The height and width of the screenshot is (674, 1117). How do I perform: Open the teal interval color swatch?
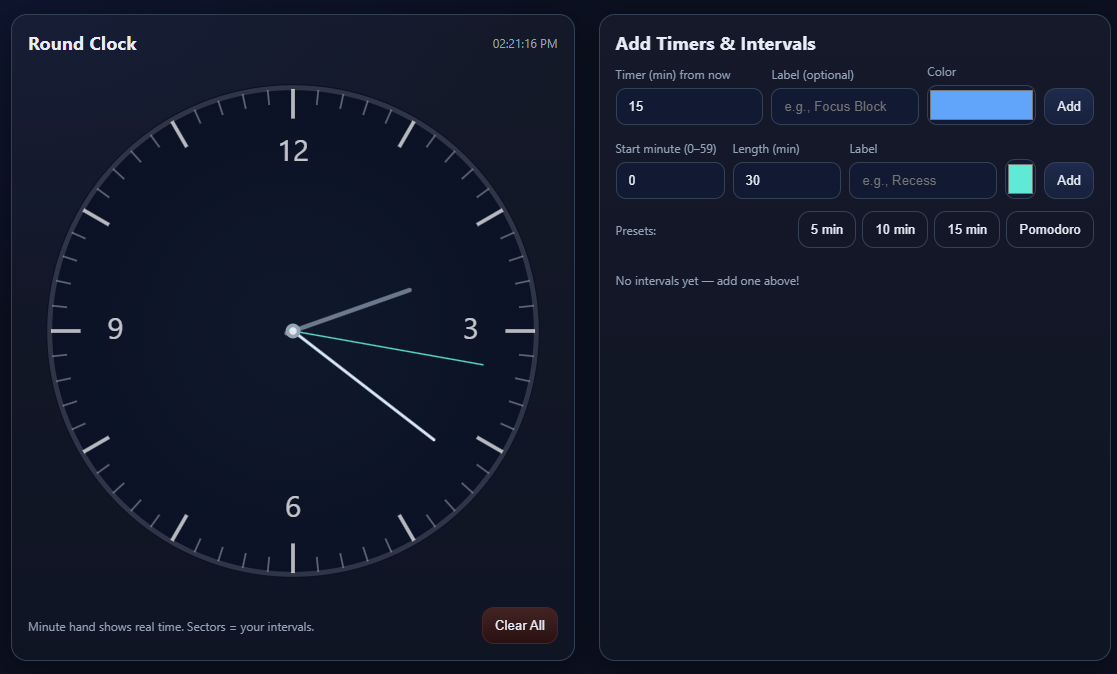click(x=1020, y=180)
